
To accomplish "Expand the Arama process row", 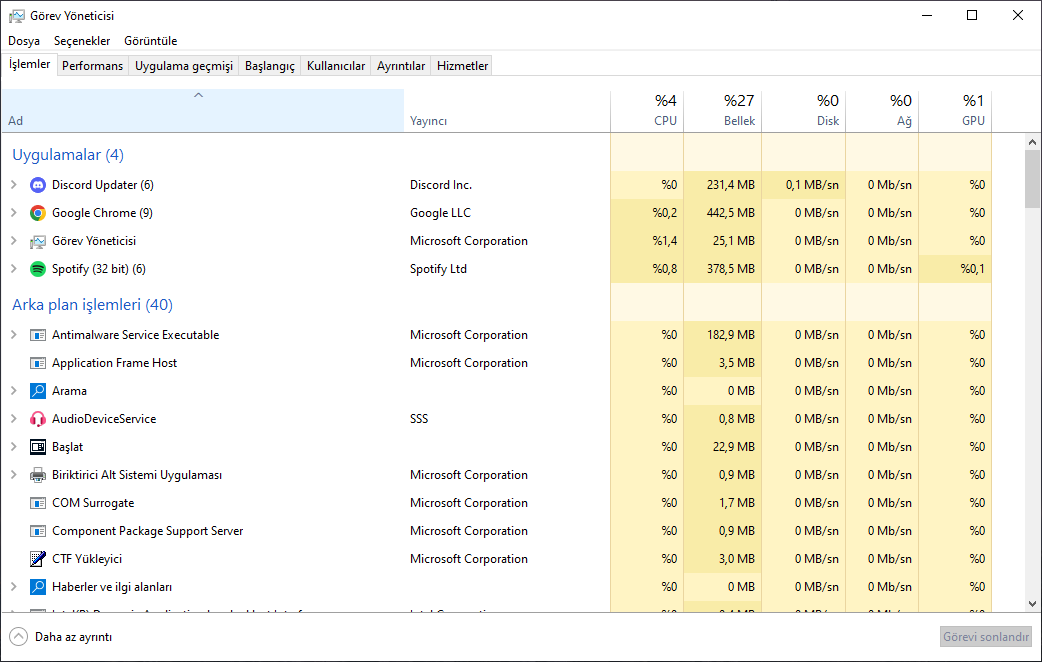I will [x=14, y=391].
